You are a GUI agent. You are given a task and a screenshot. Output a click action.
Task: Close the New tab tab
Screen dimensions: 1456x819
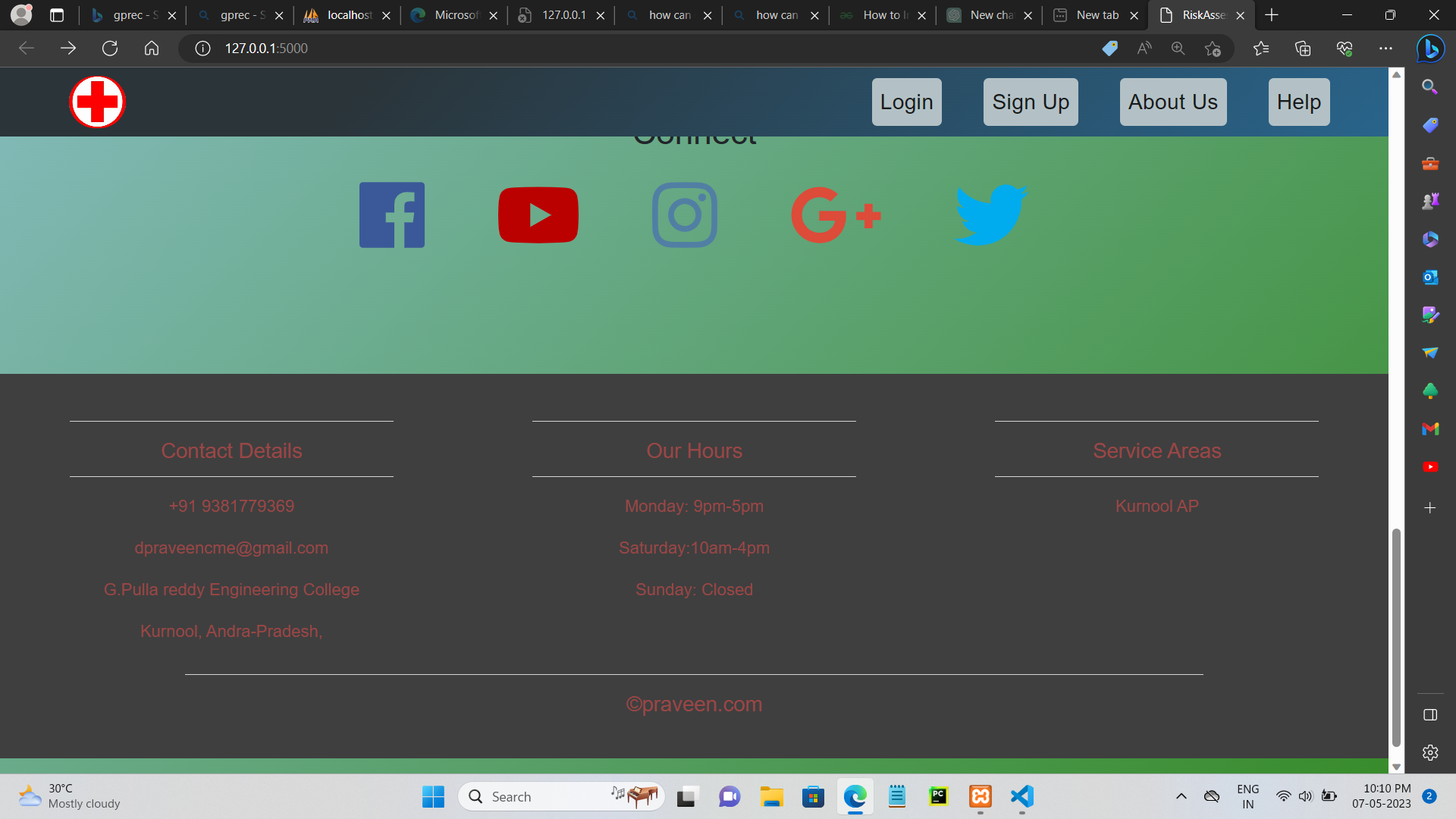pyautogui.click(x=1134, y=15)
